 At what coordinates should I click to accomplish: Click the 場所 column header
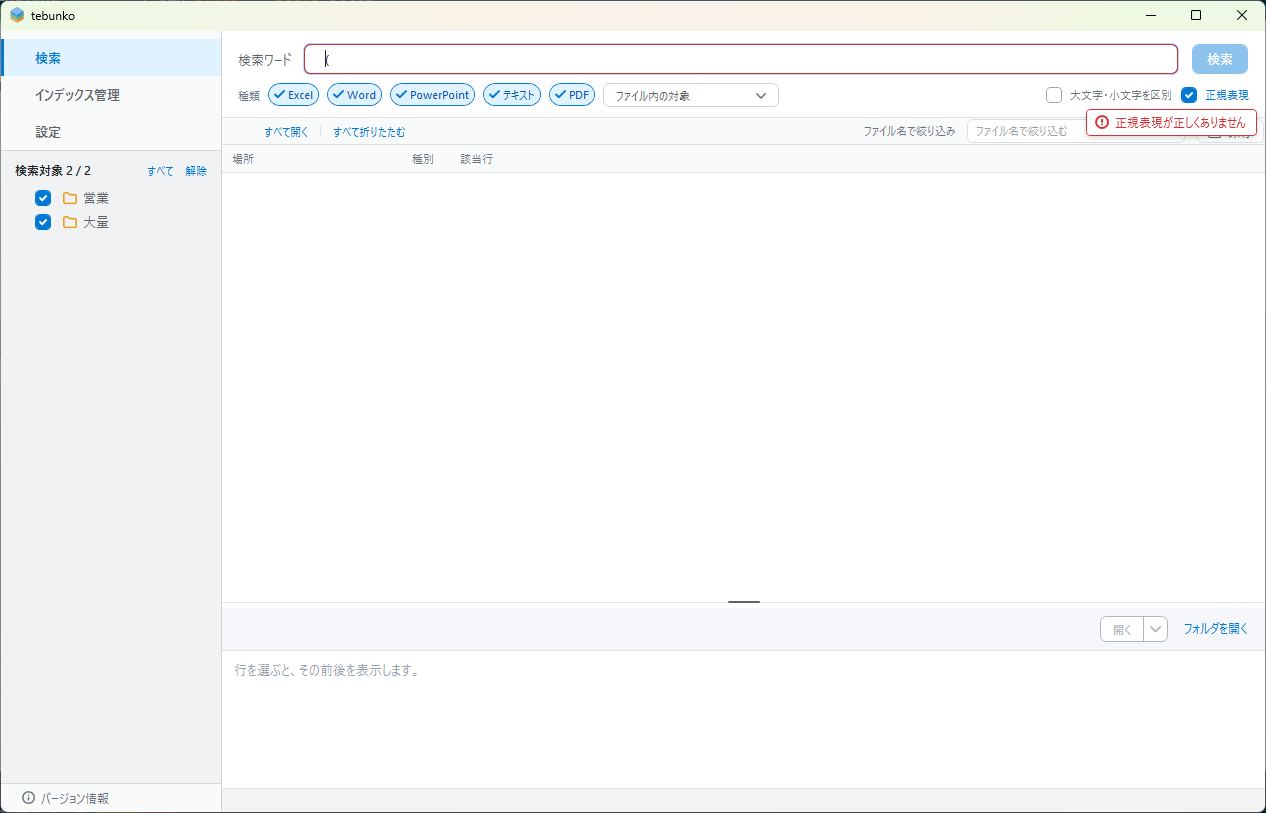point(243,159)
